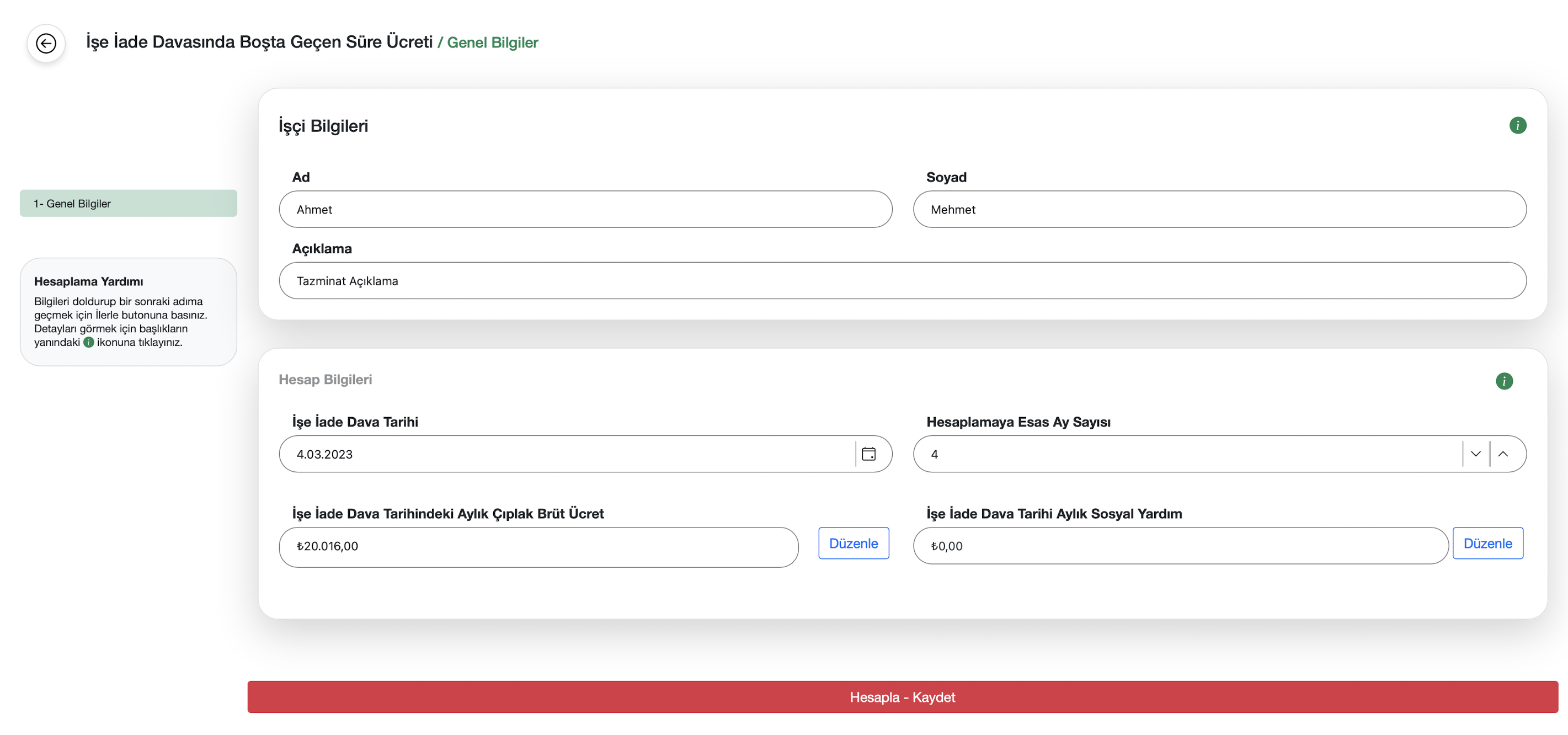Decrease Hesaplamaya Esas Ay Sayısı value

(x=1475, y=454)
